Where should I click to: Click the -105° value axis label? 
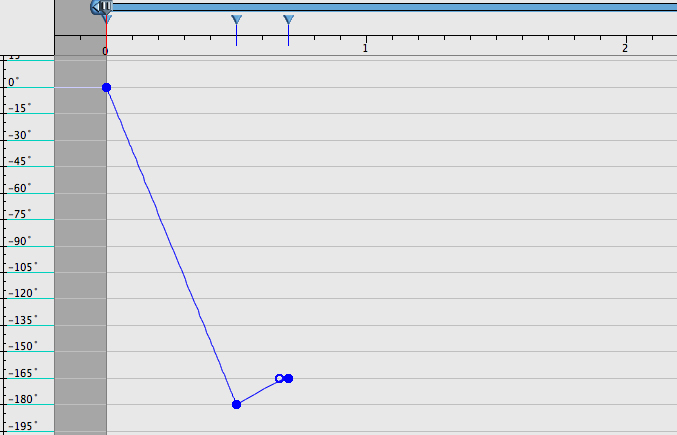(23, 267)
